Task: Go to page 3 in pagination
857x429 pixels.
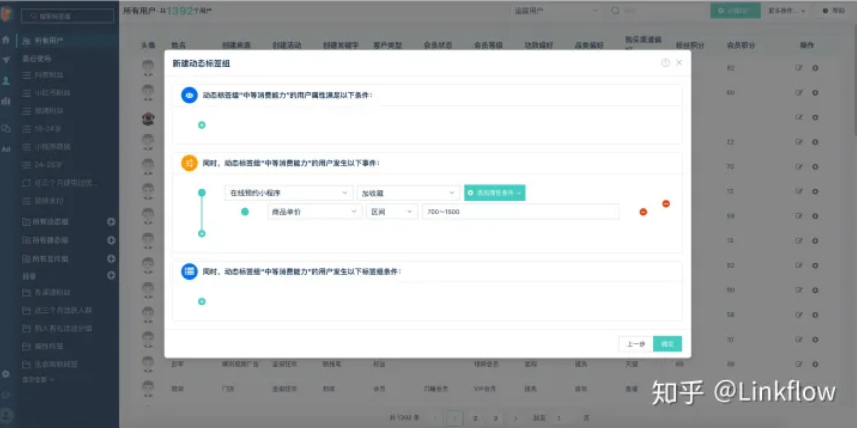Action: pyautogui.click(x=495, y=418)
